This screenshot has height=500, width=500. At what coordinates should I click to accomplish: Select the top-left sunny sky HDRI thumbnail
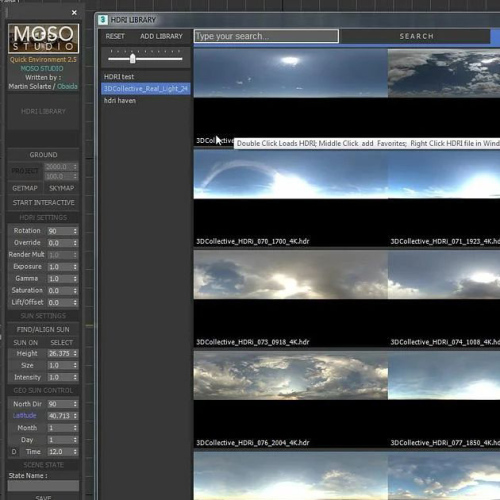(x=291, y=97)
